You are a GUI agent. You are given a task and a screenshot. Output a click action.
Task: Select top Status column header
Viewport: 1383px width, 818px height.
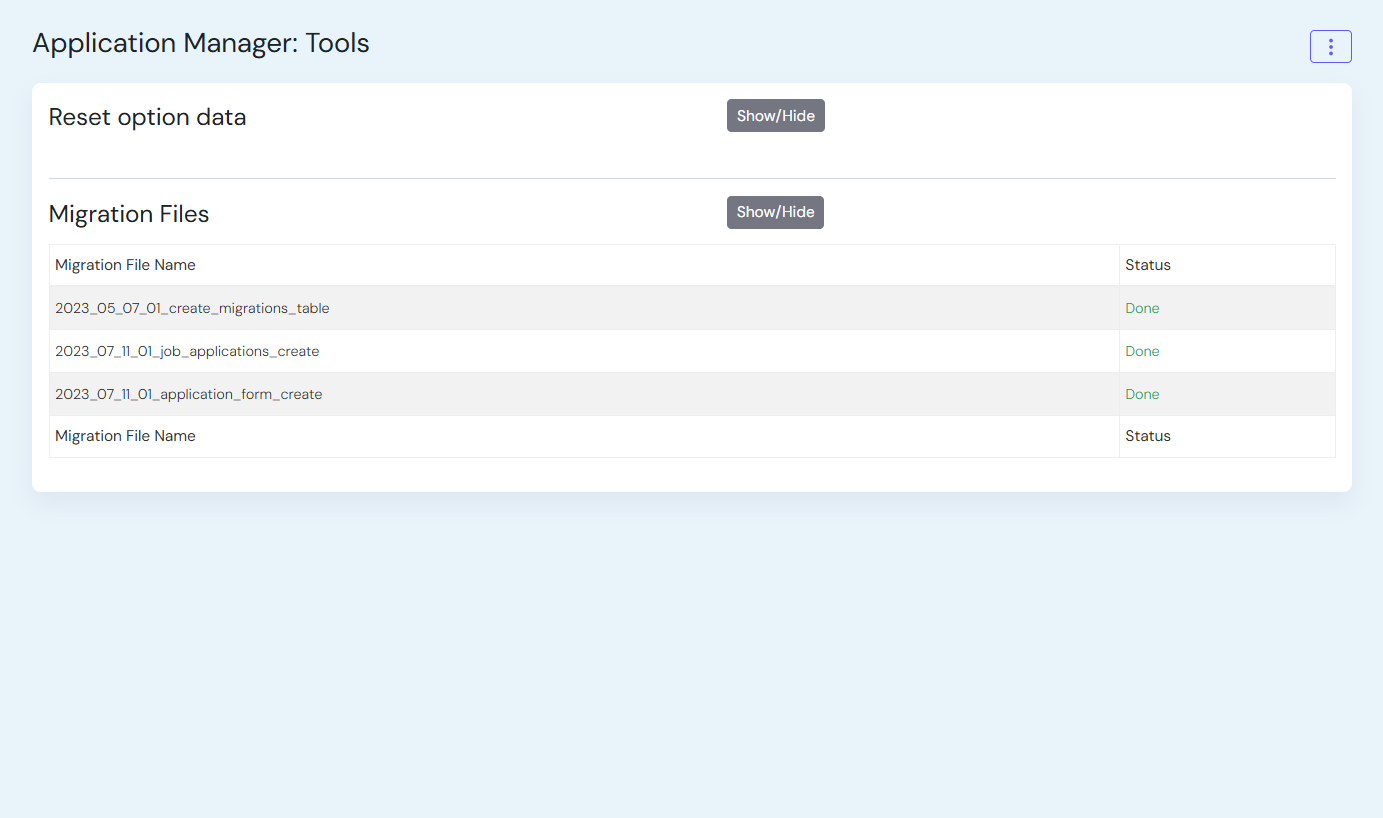tap(1147, 265)
